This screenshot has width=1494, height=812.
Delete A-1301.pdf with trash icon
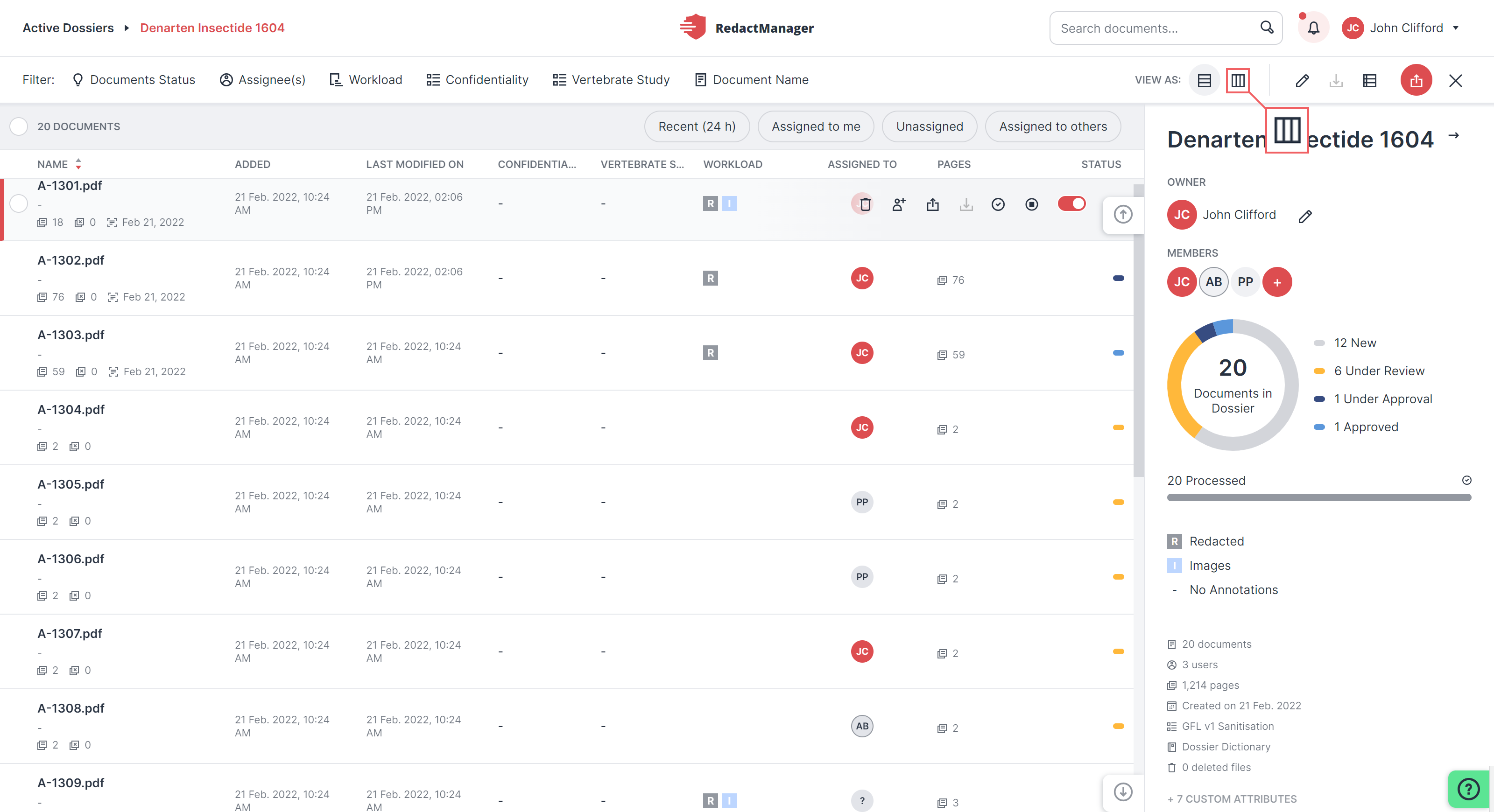(x=864, y=204)
